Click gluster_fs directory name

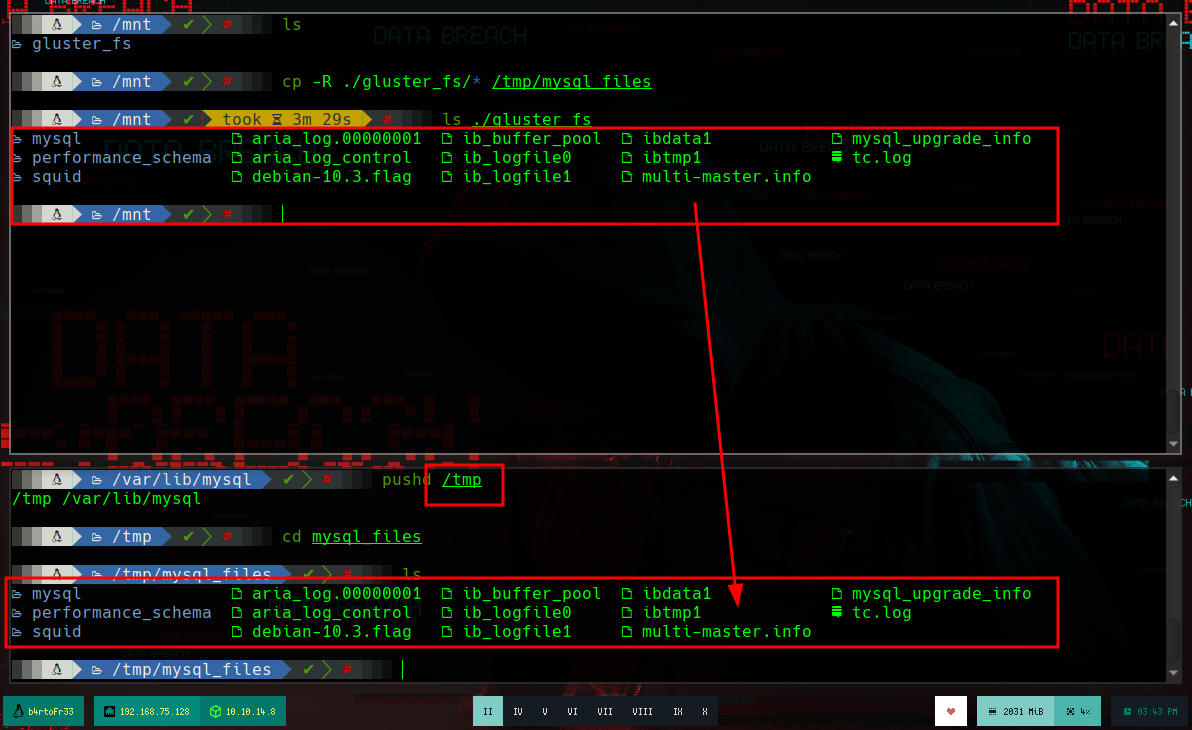tap(81, 43)
